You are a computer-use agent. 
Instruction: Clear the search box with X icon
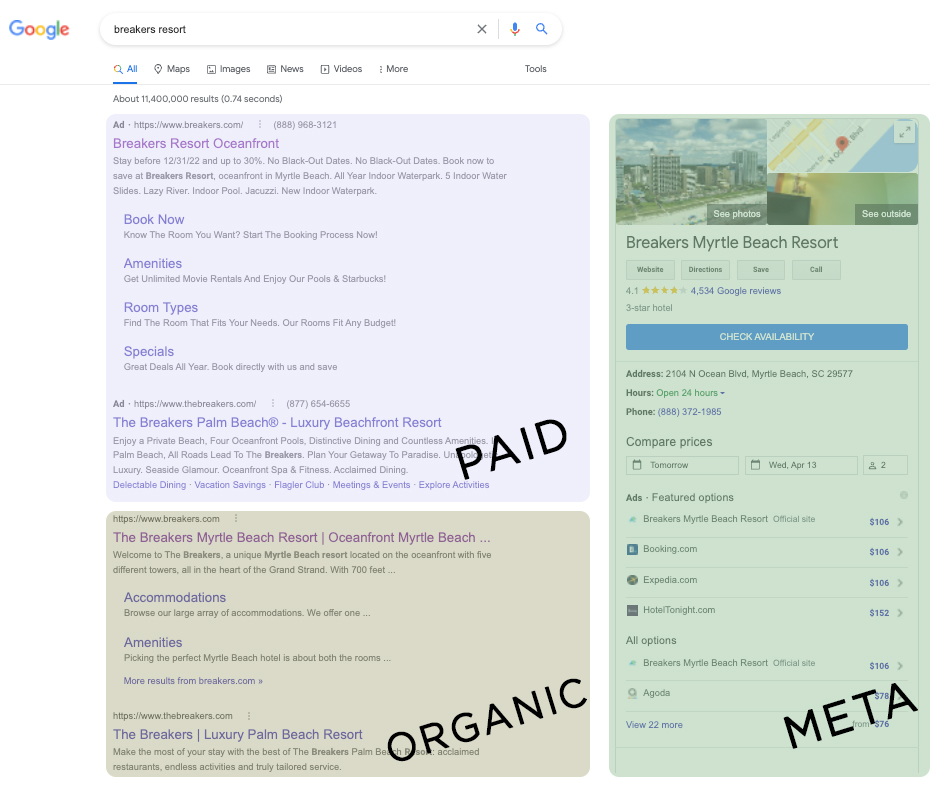tap(482, 29)
